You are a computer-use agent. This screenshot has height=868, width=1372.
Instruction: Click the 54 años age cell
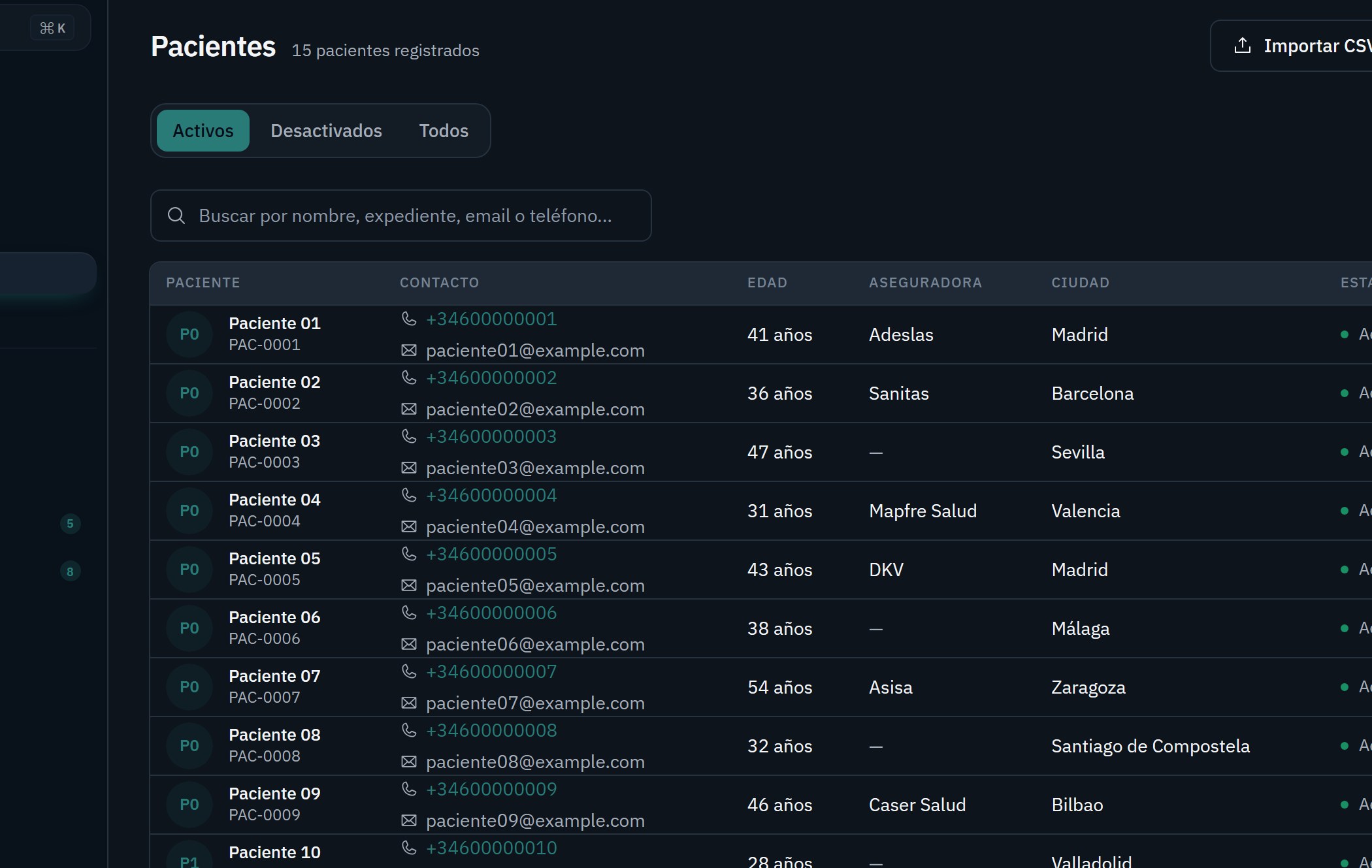pyautogui.click(x=780, y=687)
